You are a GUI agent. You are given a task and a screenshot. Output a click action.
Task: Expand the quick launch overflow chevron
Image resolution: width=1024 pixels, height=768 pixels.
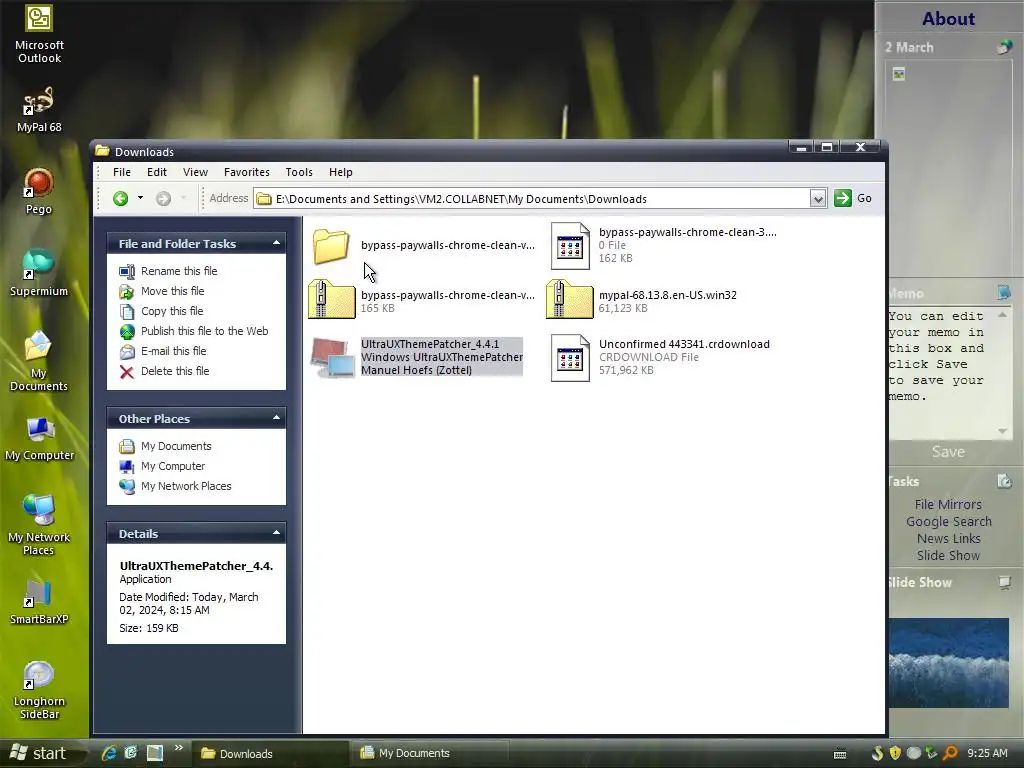(x=178, y=748)
